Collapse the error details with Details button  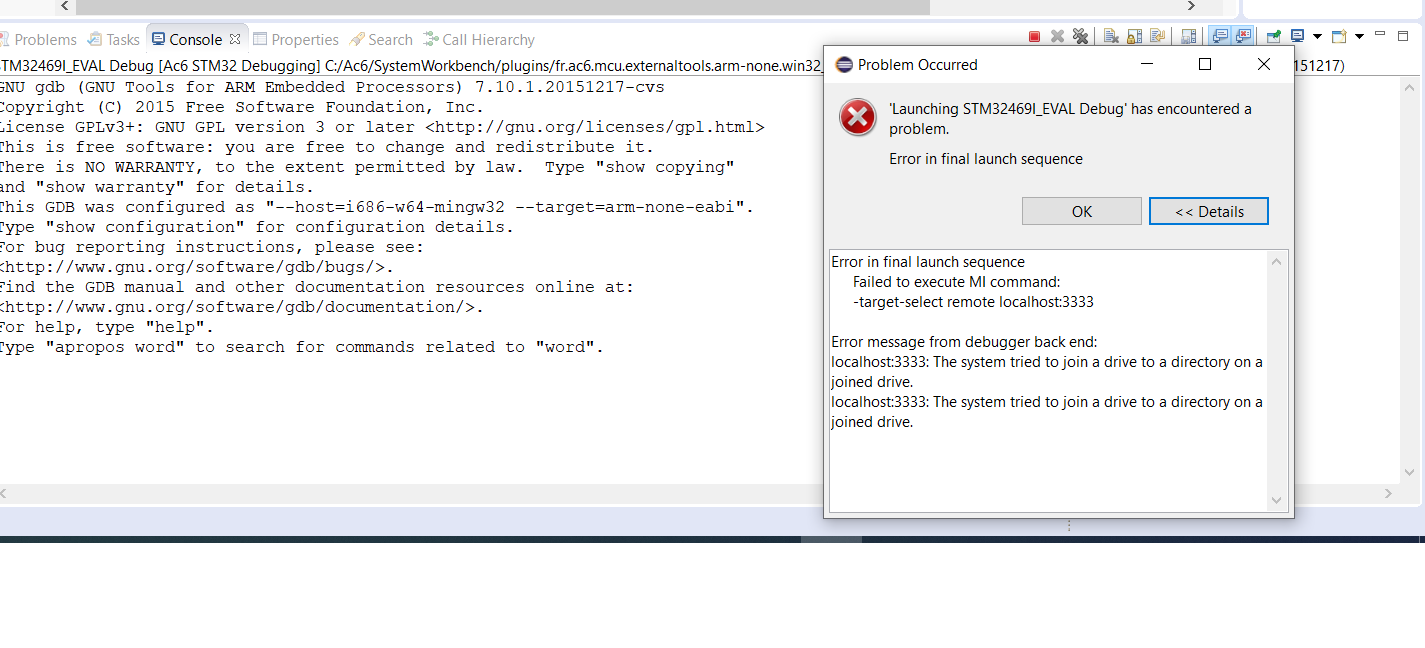click(x=1208, y=211)
